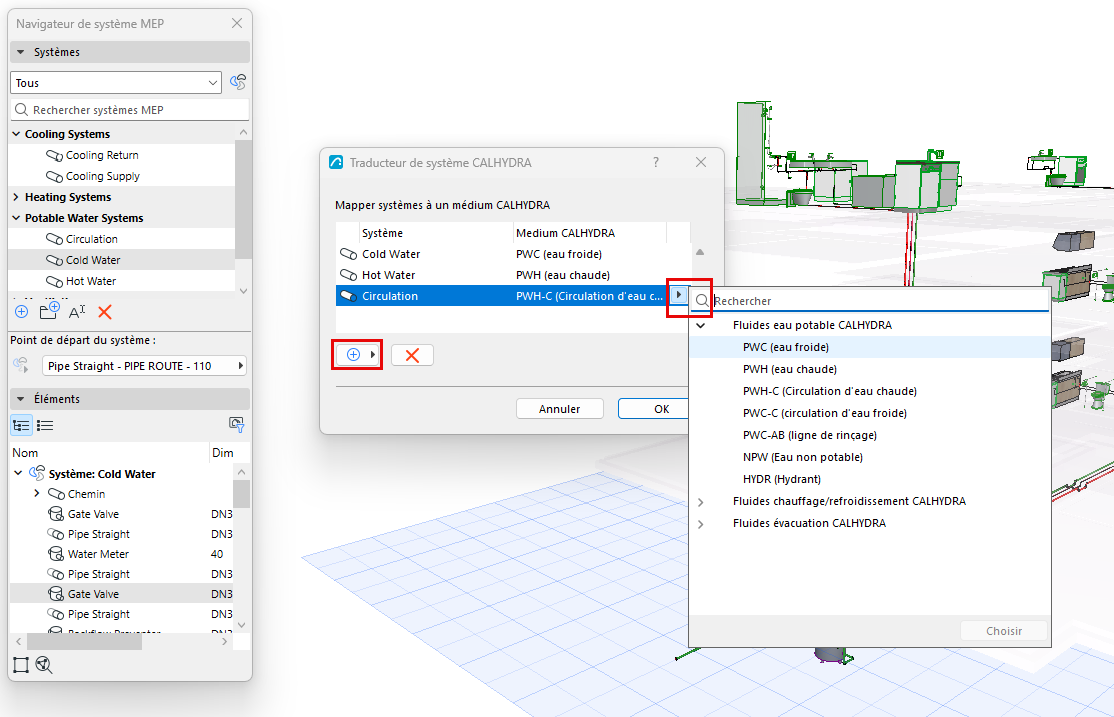Expand the Heating Systems group
The width and height of the screenshot is (1114, 717).
[16, 197]
